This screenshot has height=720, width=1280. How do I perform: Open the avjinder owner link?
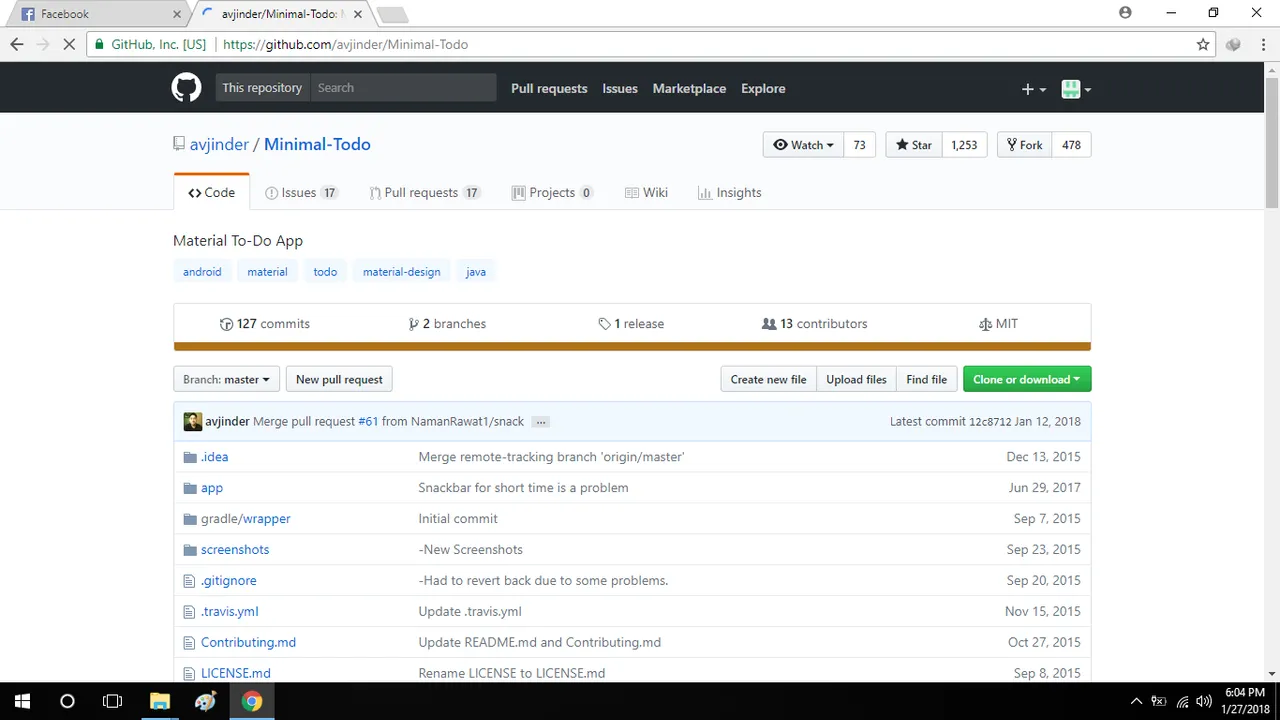(219, 144)
